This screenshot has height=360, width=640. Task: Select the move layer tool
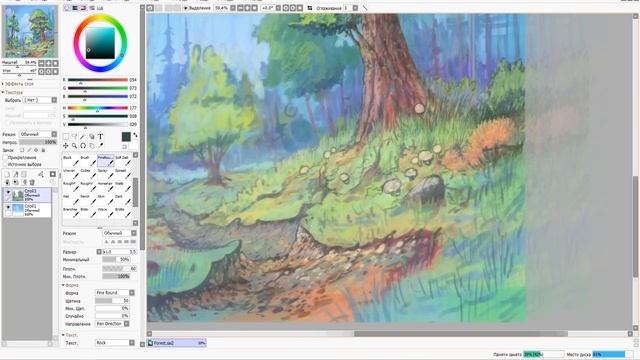pos(66,145)
